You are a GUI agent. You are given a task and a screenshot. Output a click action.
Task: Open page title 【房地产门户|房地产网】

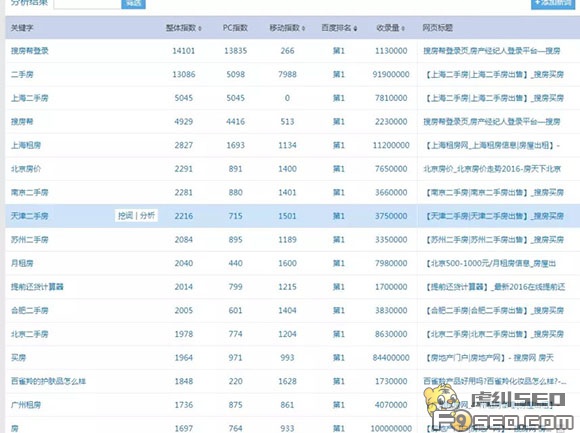[489, 358]
